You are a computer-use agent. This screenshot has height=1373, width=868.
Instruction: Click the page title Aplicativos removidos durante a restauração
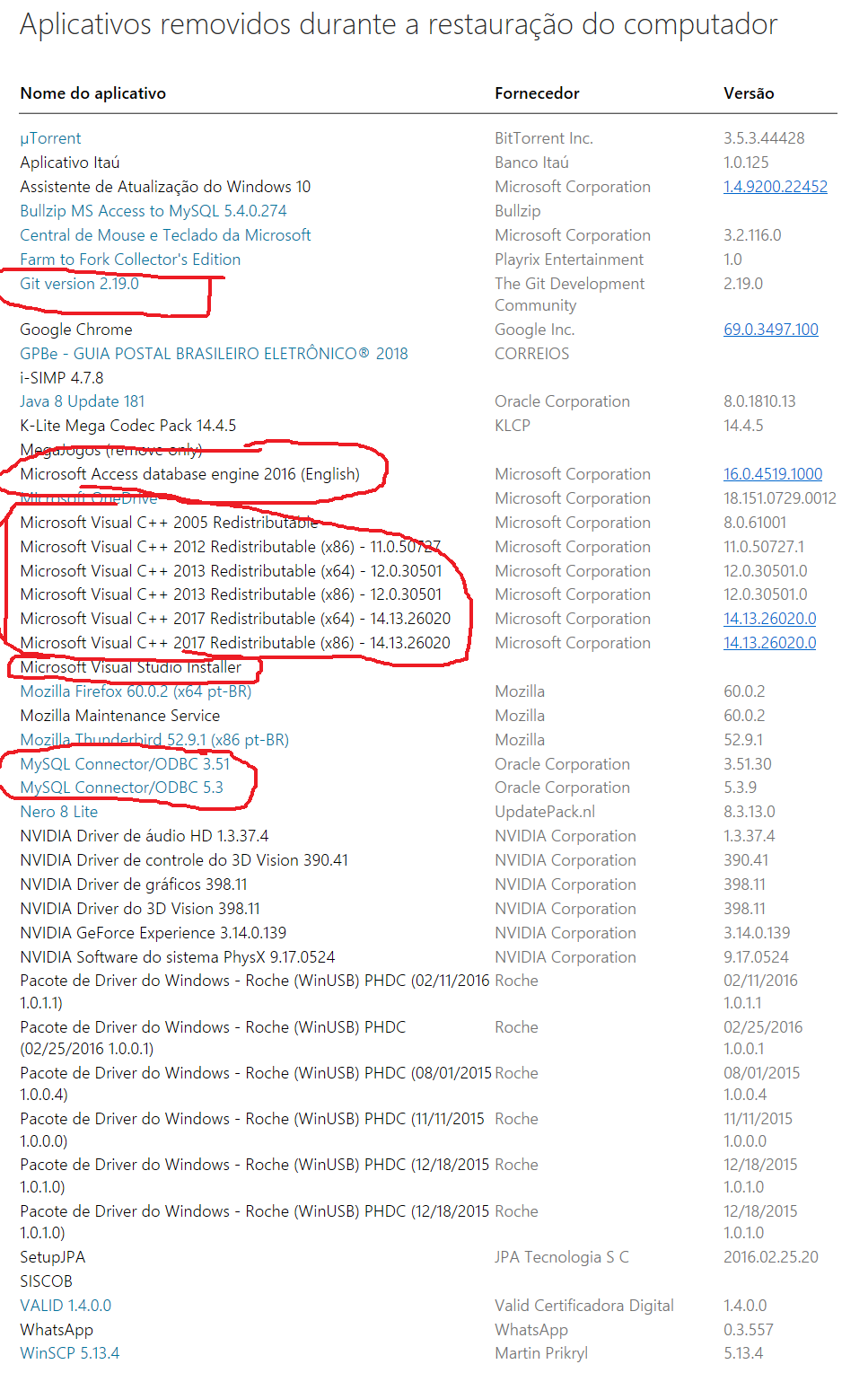coord(399,25)
